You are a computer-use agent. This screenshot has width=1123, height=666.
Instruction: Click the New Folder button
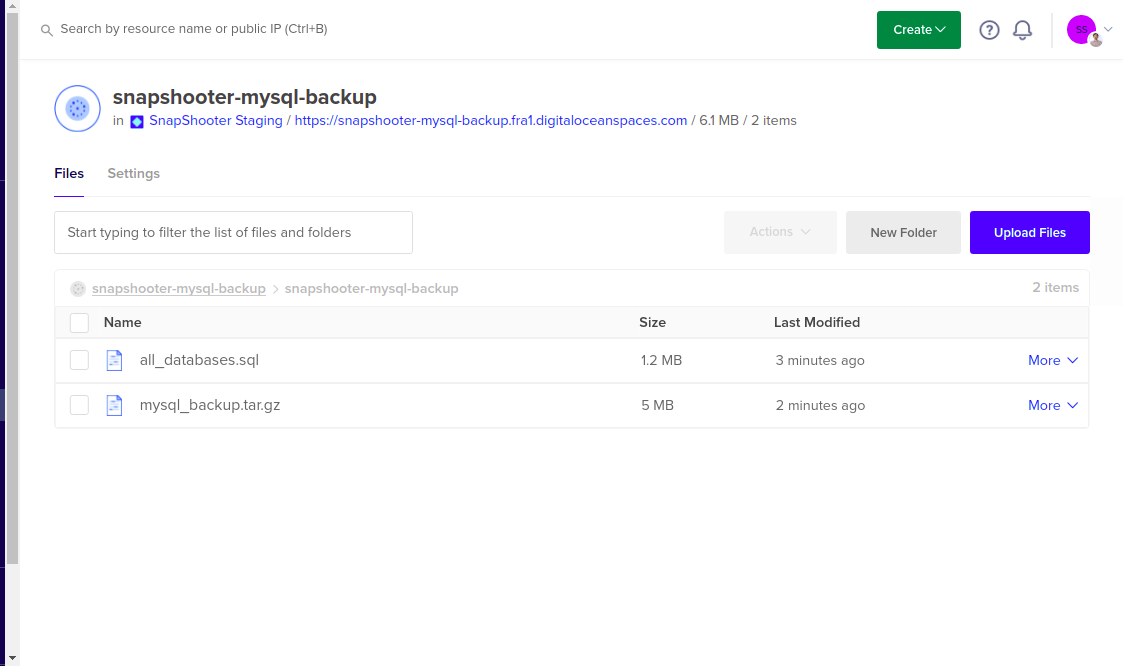(903, 233)
